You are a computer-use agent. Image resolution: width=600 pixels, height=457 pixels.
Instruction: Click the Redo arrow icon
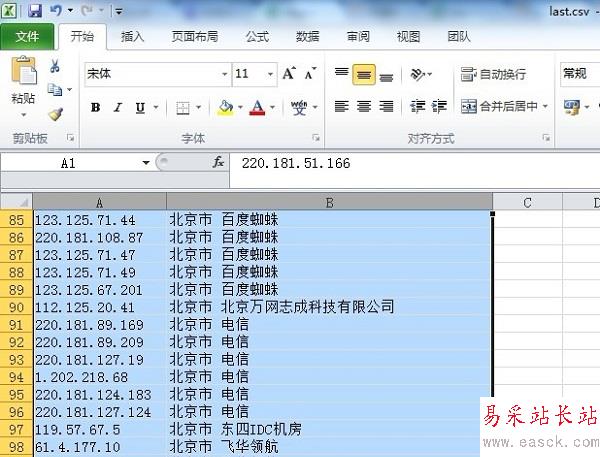pyautogui.click(x=87, y=10)
